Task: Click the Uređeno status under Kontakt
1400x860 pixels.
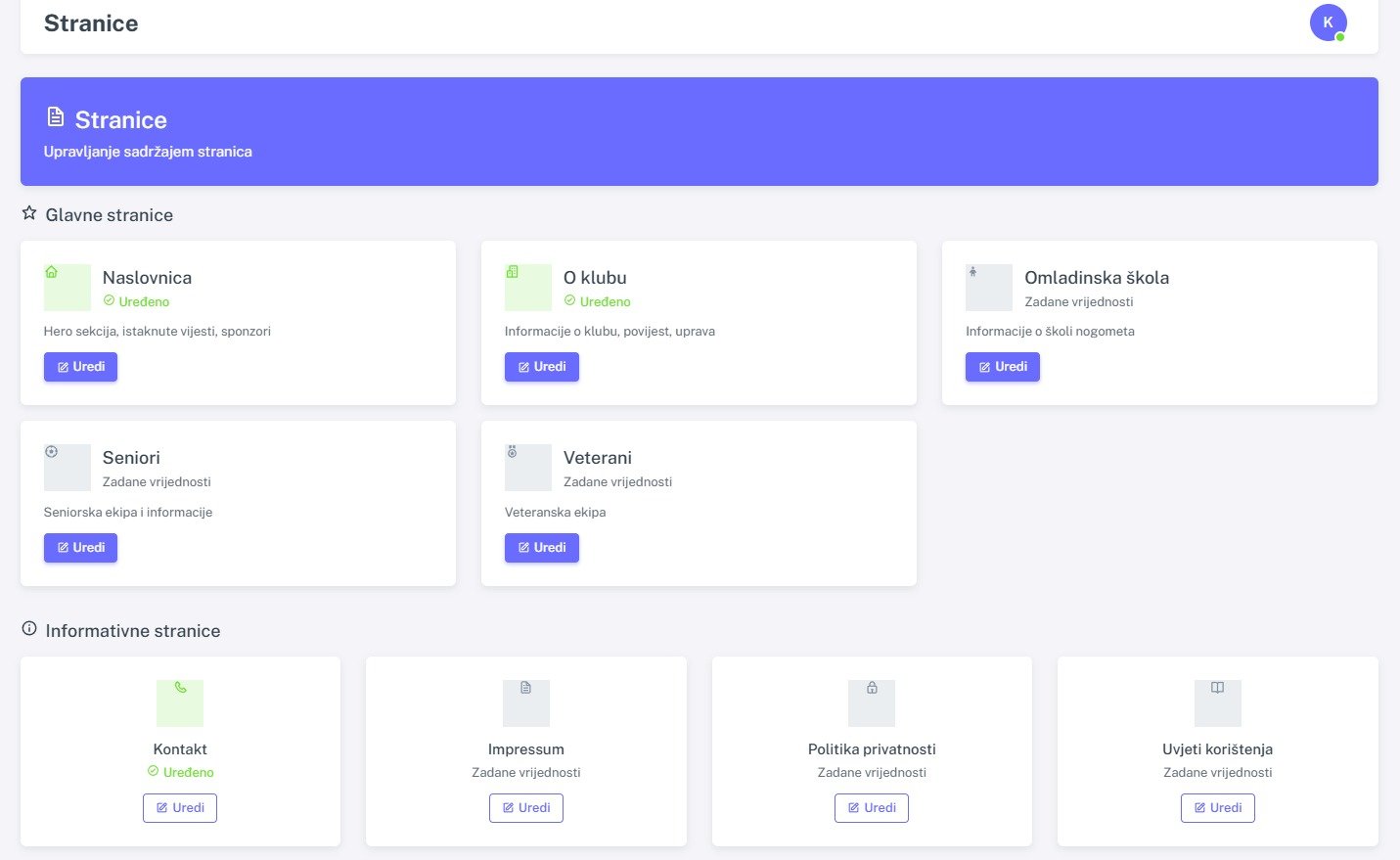Action: [x=188, y=773]
